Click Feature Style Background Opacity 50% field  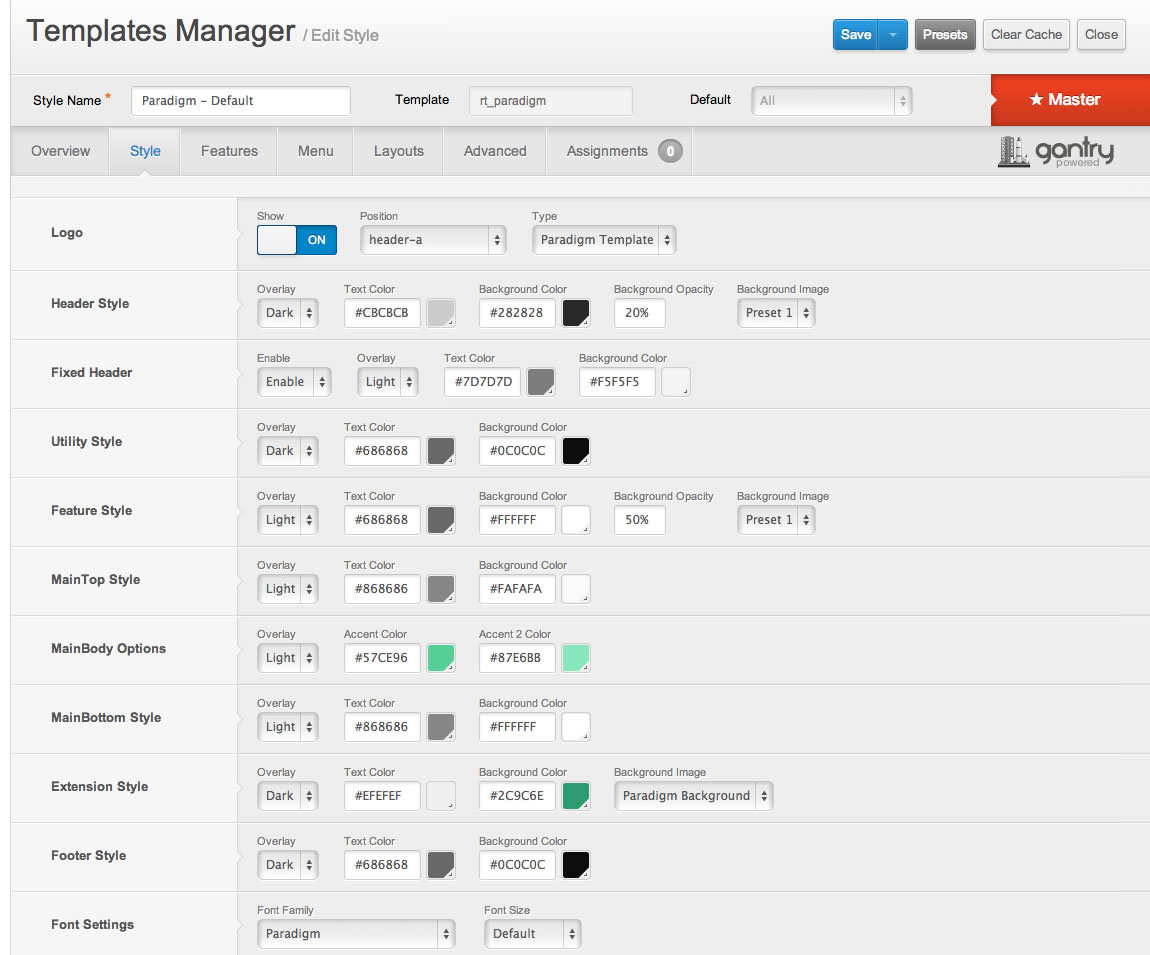pos(640,519)
